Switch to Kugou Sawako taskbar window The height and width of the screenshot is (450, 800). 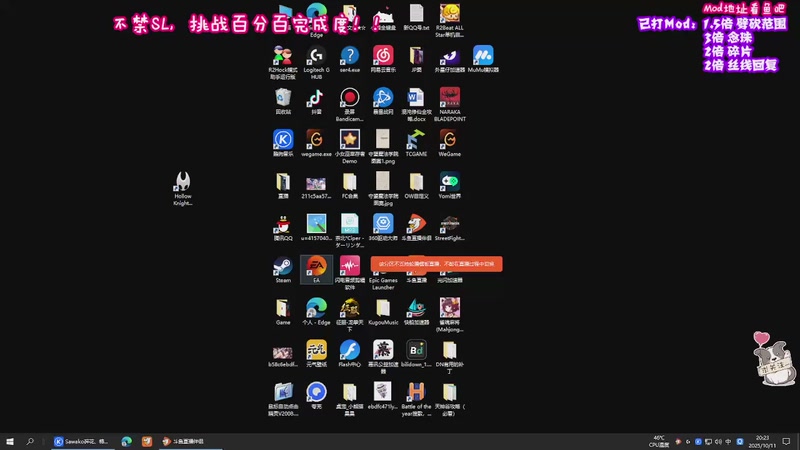[x=82, y=441]
